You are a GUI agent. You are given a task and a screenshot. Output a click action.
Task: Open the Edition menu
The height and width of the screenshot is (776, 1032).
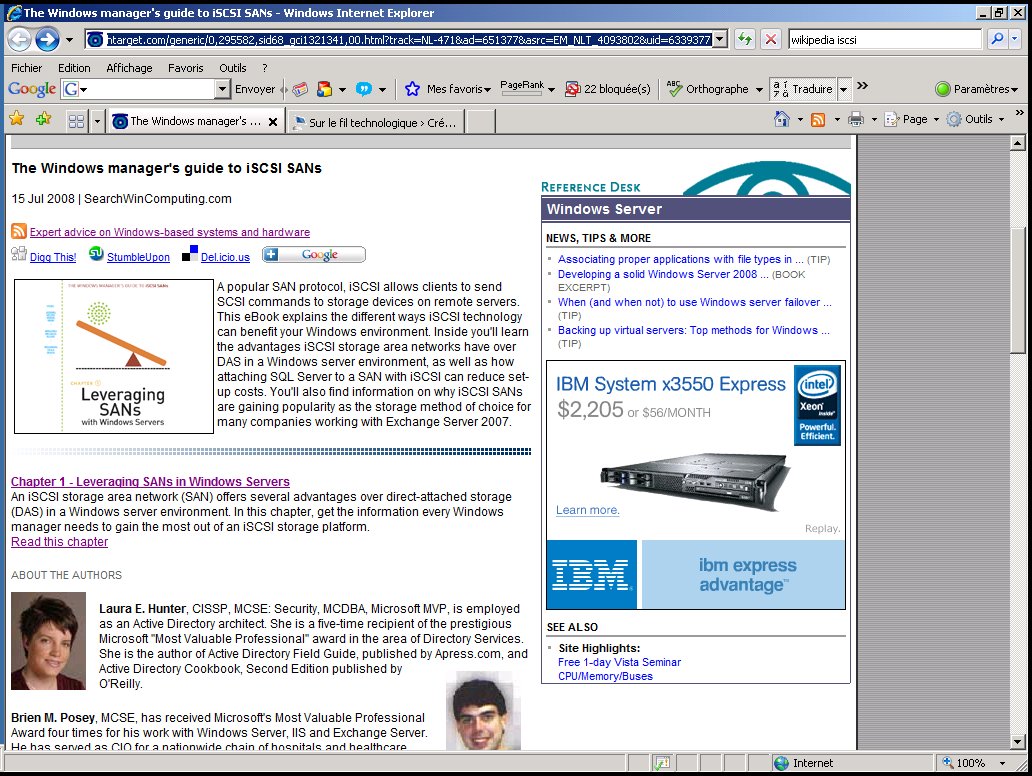[74, 68]
